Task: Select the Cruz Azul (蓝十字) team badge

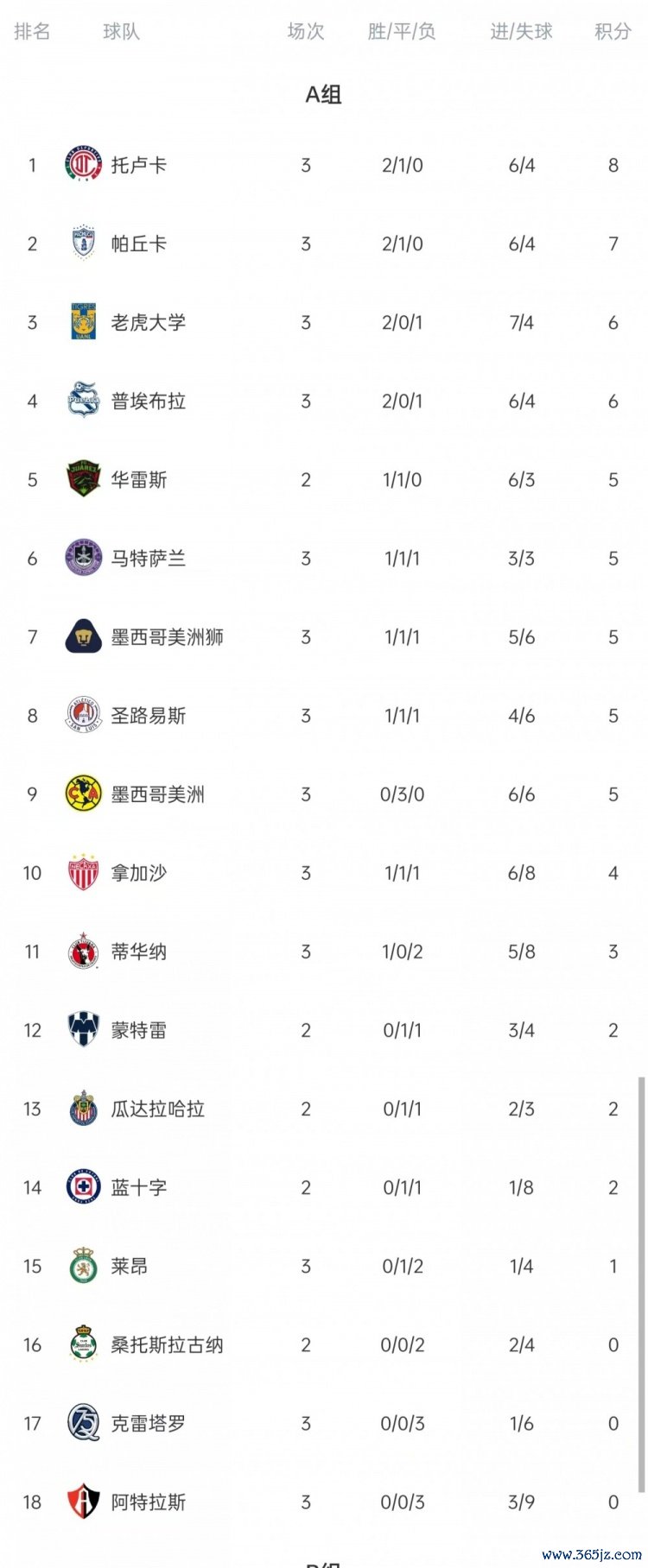Action: coord(83,1187)
